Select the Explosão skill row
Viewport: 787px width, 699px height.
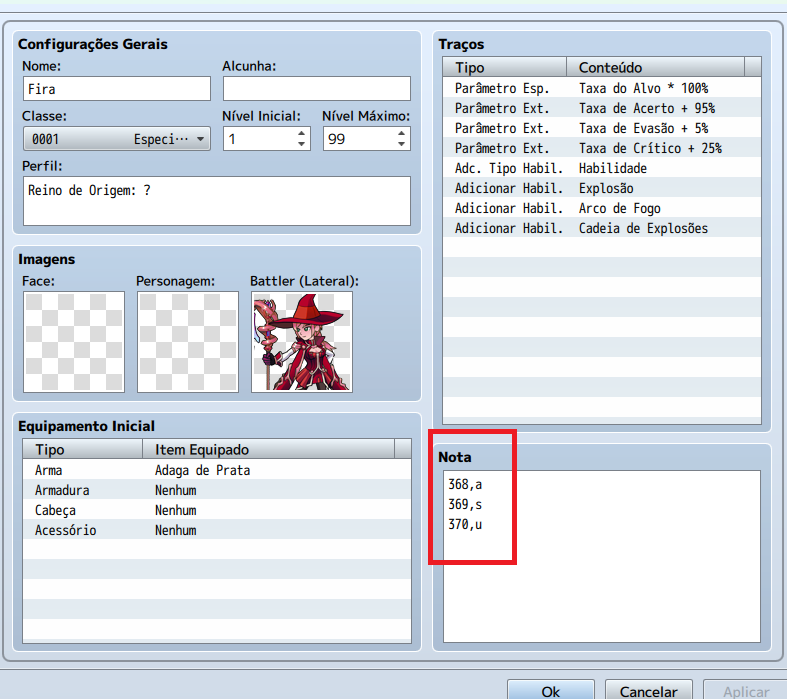602,188
